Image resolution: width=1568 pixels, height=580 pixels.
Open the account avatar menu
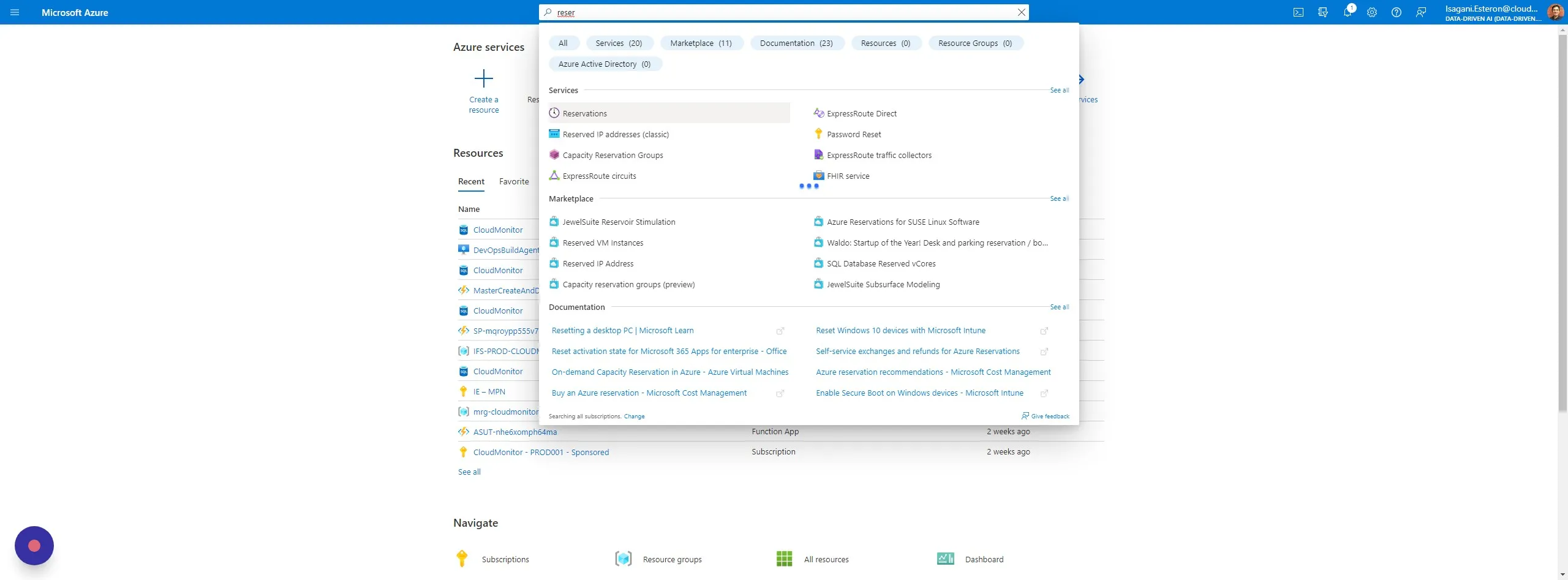pyautogui.click(x=1555, y=12)
